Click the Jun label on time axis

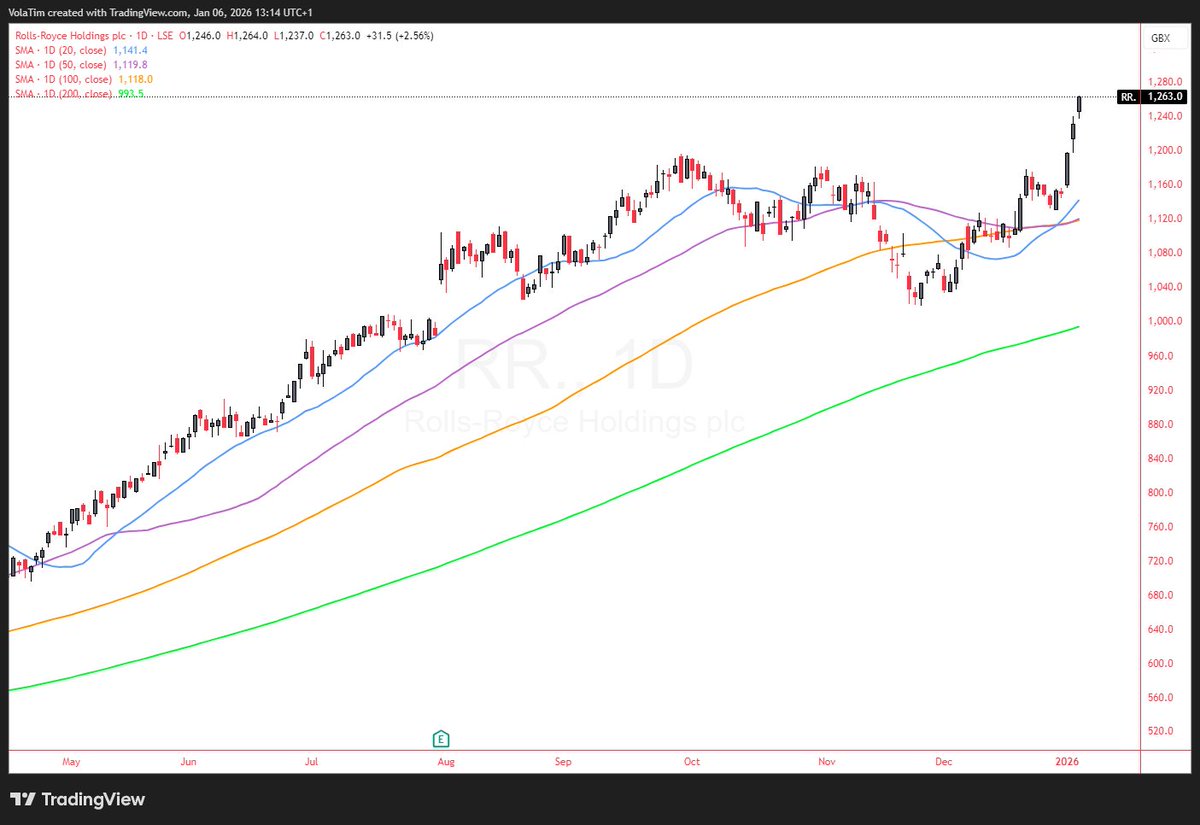tap(188, 761)
